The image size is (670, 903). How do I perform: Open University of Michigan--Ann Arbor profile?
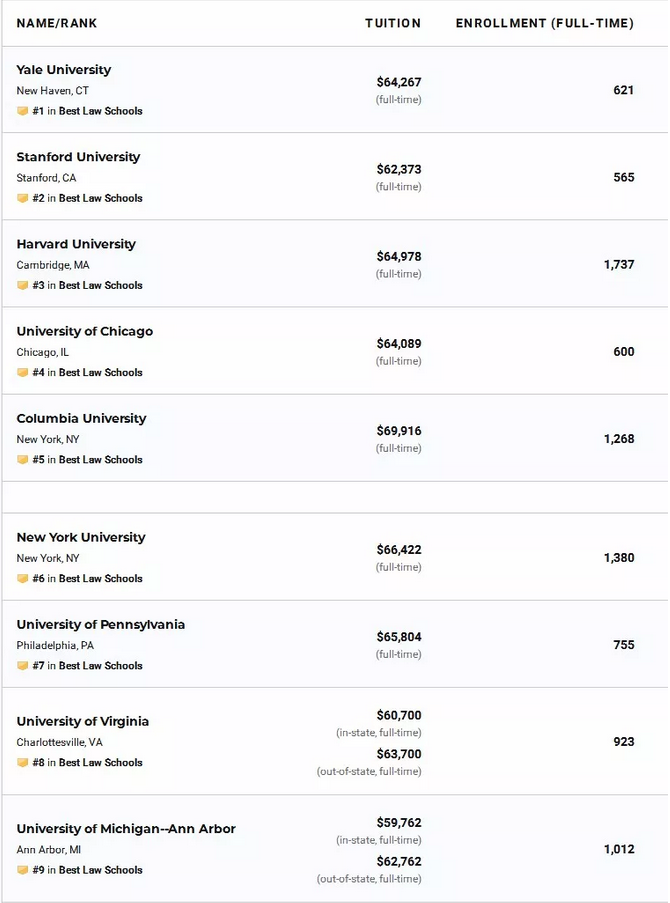[x=126, y=829]
